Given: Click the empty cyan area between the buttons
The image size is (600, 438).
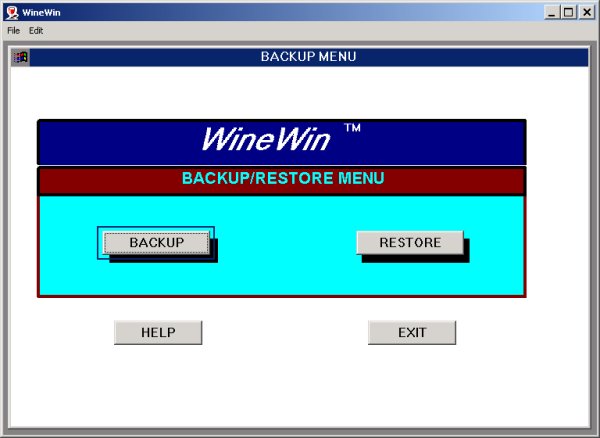Looking at the screenshot, I should (x=285, y=243).
